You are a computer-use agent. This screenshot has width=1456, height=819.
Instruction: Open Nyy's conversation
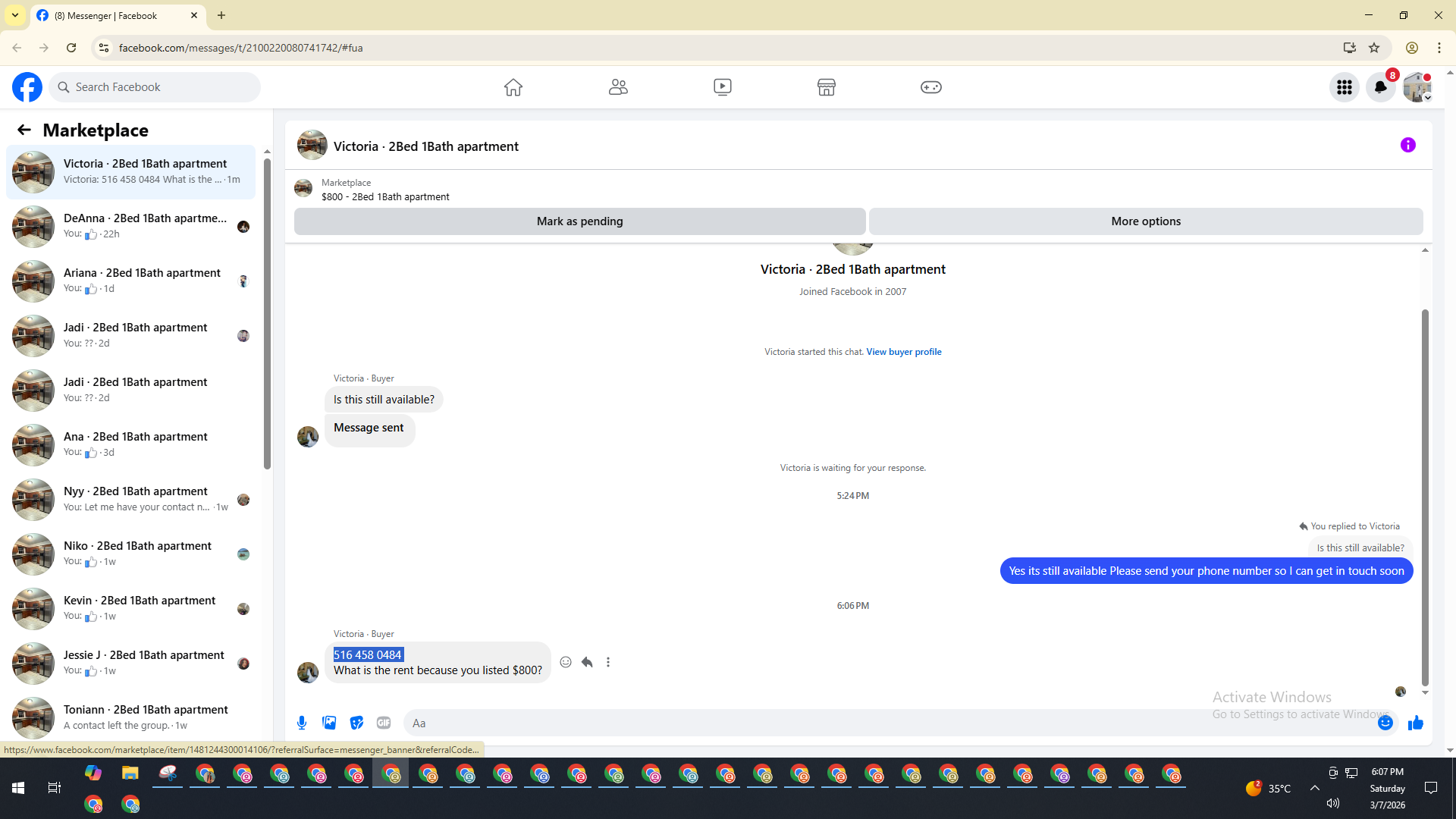coord(131,499)
